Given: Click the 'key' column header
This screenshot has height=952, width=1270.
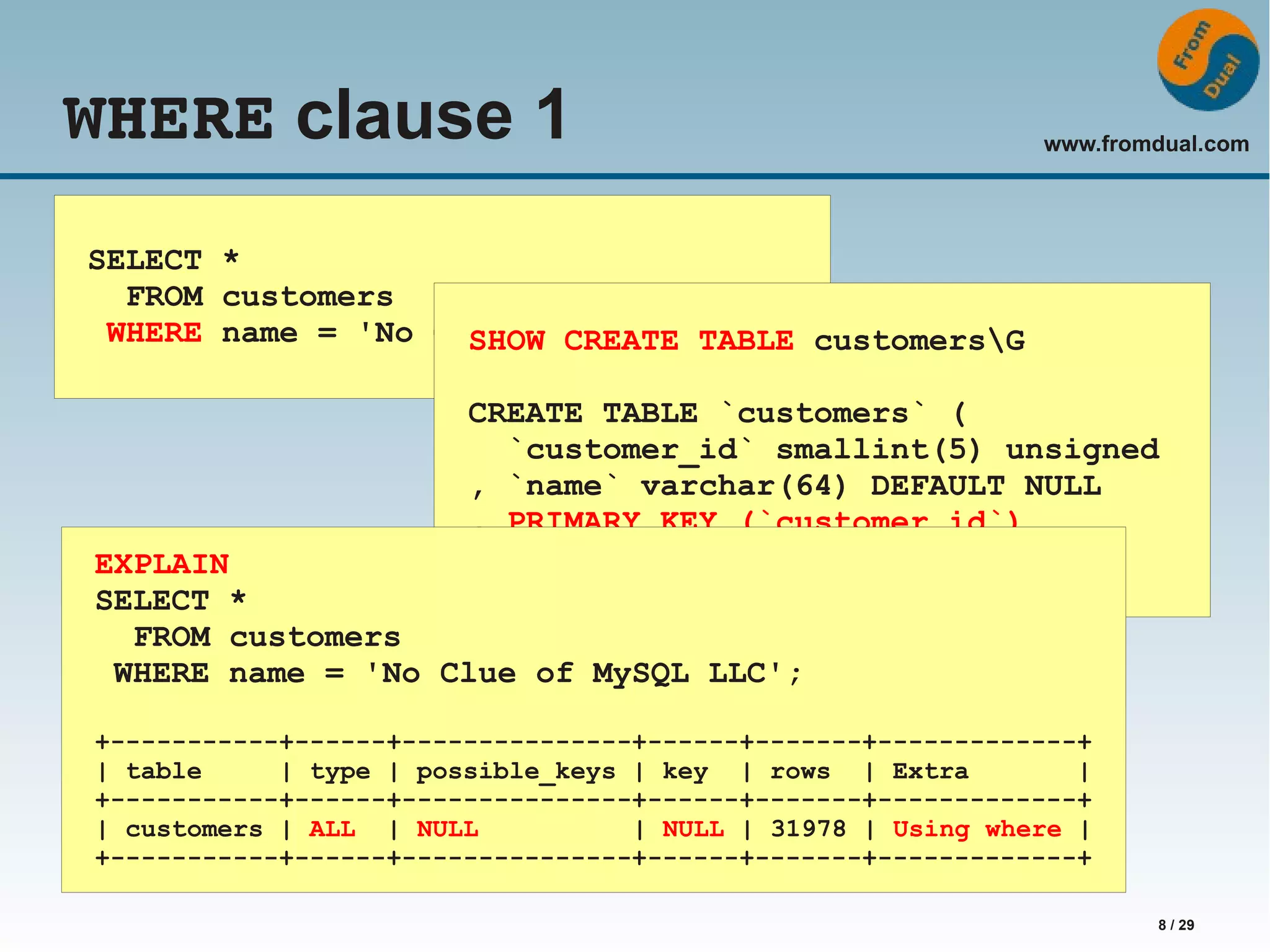Looking at the screenshot, I should click(x=685, y=772).
